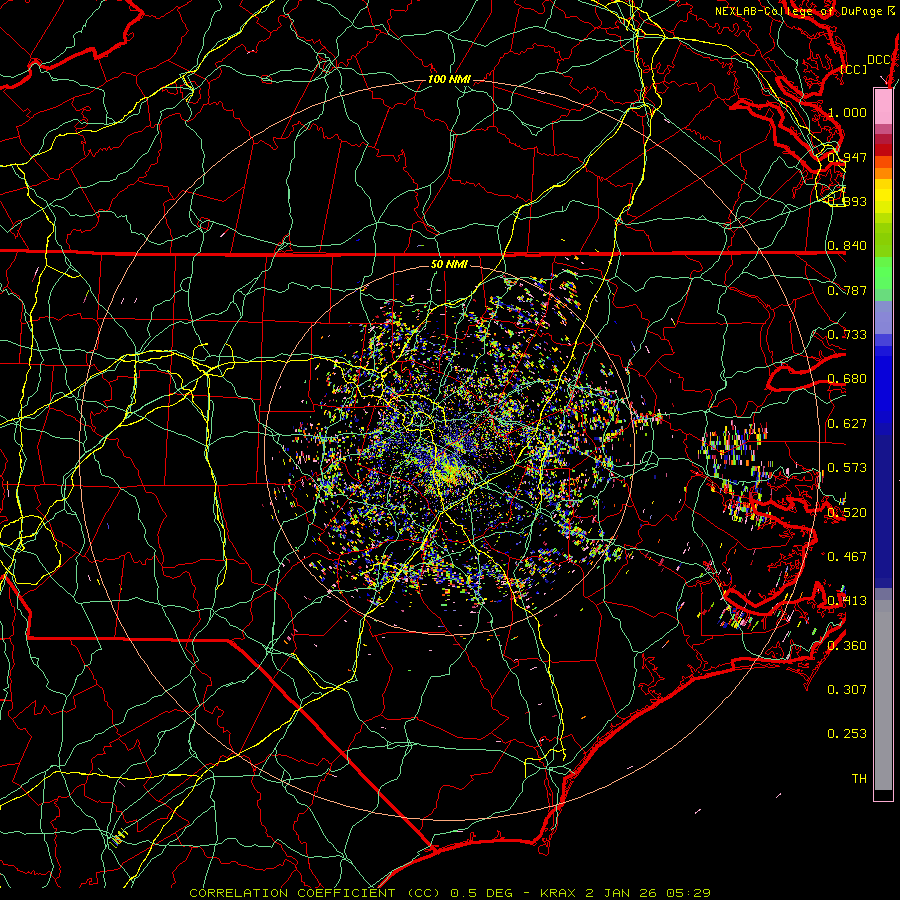900x900 pixels.
Task: Click the 0.787 scale value
Action: (x=847, y=290)
